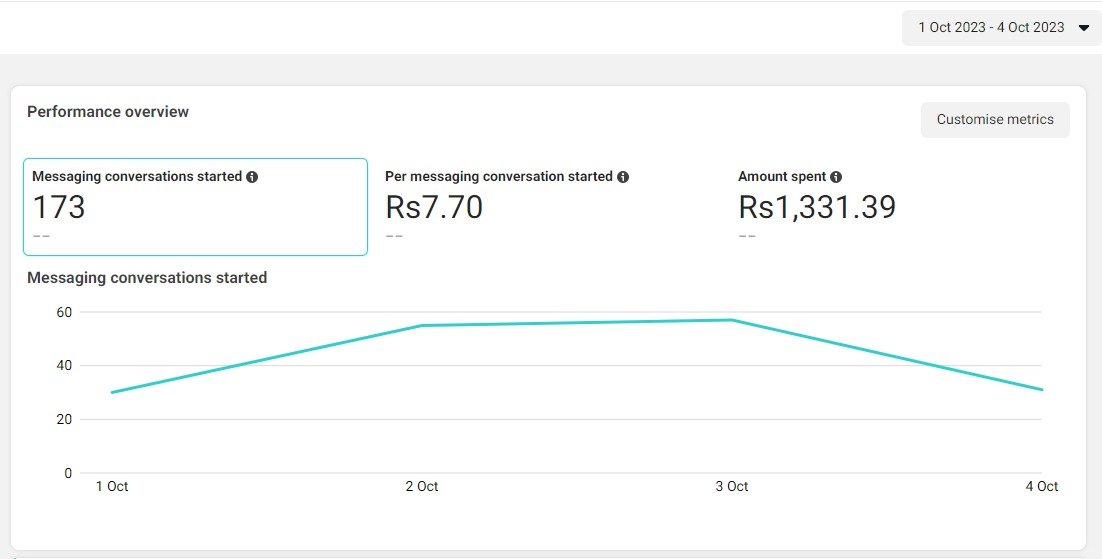Click the chart line point at 2 Oct

[x=422, y=325]
